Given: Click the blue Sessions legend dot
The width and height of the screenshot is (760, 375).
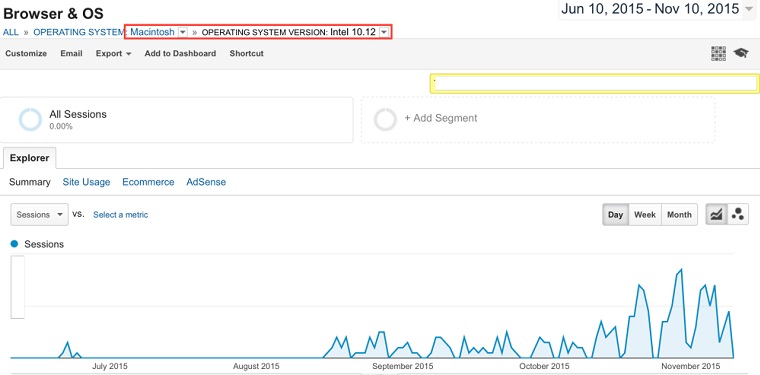Looking at the screenshot, I should click(x=14, y=244).
